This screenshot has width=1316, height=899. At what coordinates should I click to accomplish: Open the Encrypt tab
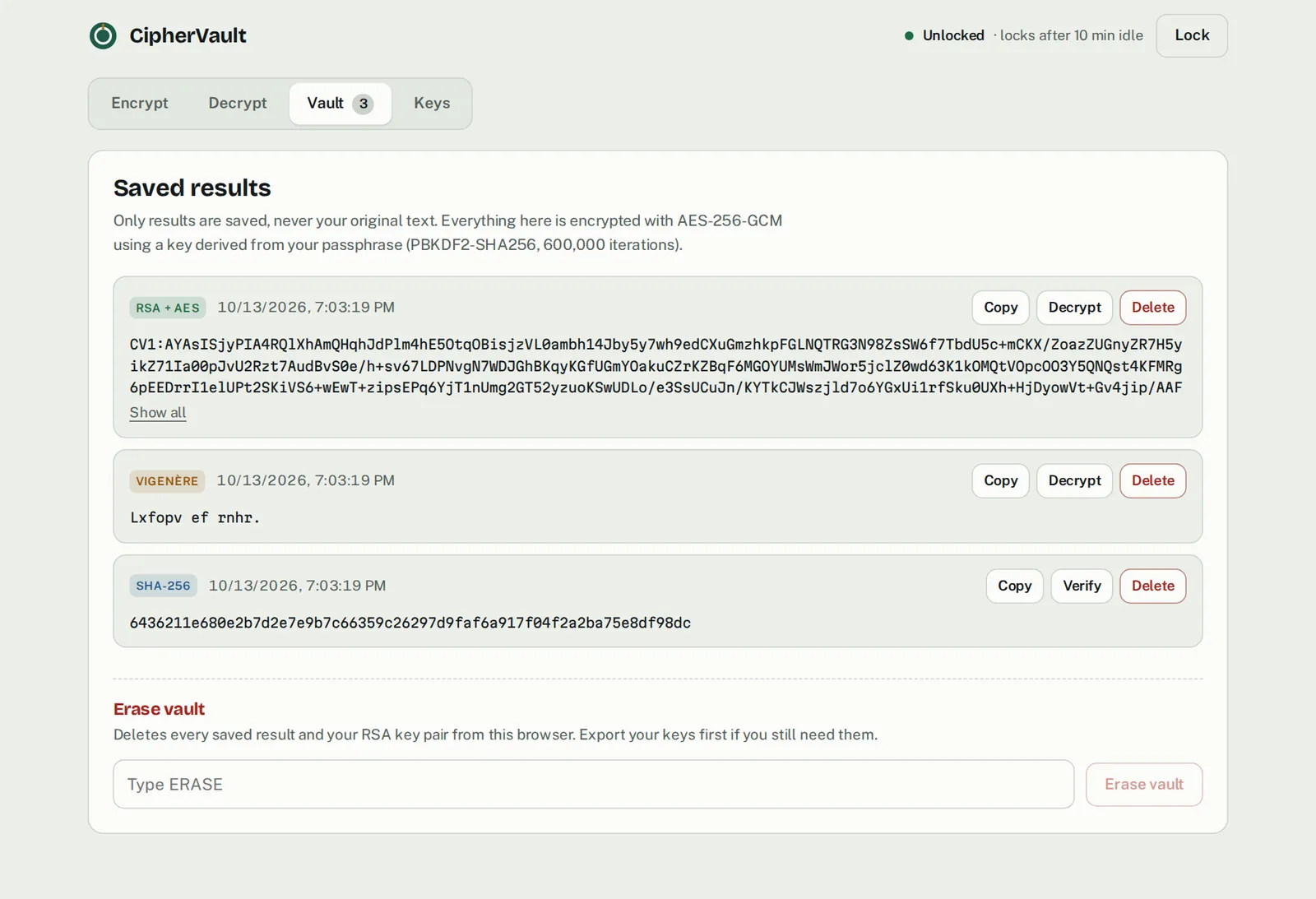(x=140, y=103)
